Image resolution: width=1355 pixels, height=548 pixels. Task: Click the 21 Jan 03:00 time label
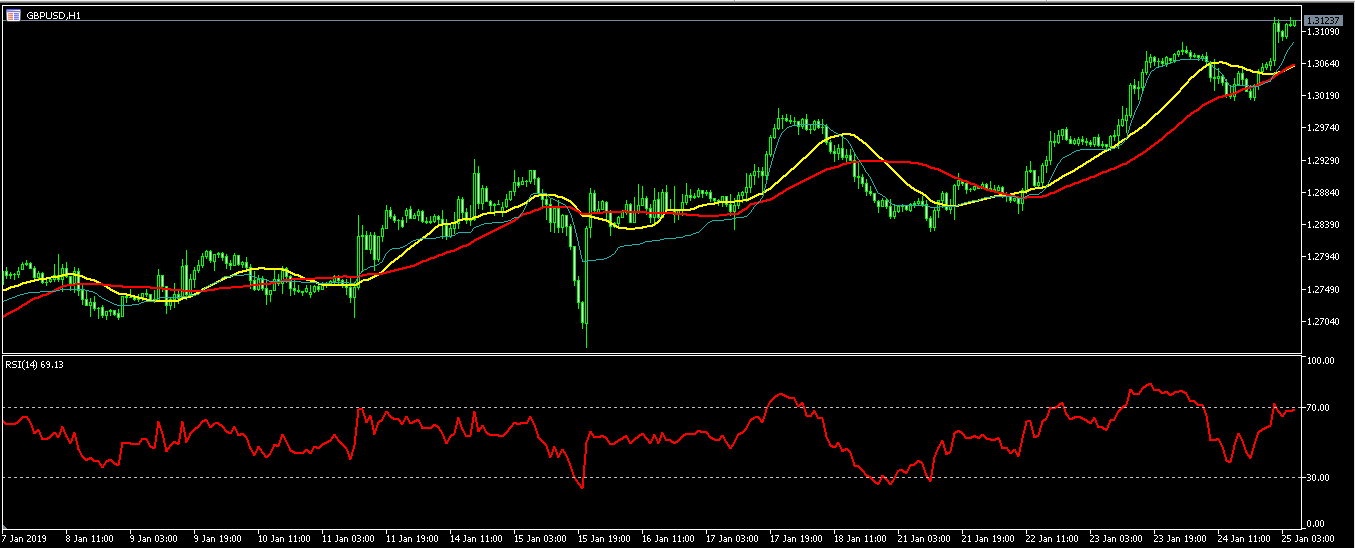point(924,538)
